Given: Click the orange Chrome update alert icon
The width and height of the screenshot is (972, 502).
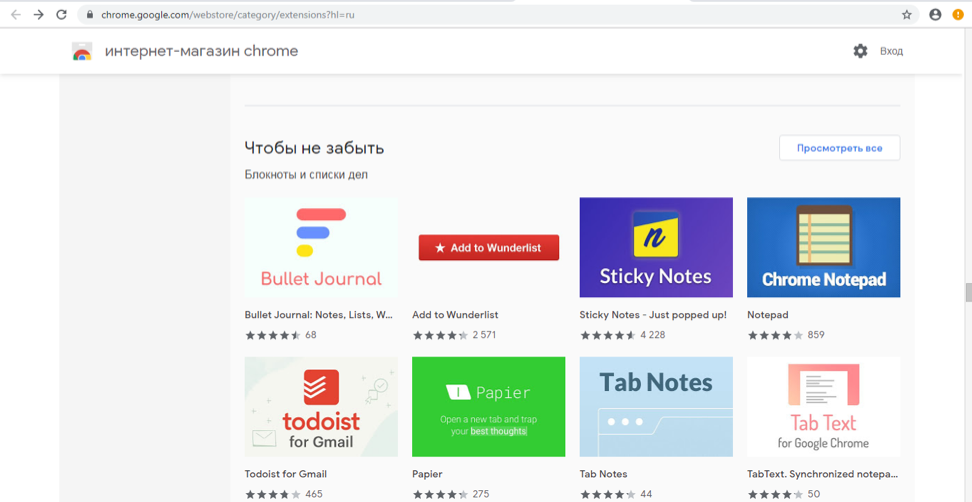Looking at the screenshot, I should click(x=958, y=15).
